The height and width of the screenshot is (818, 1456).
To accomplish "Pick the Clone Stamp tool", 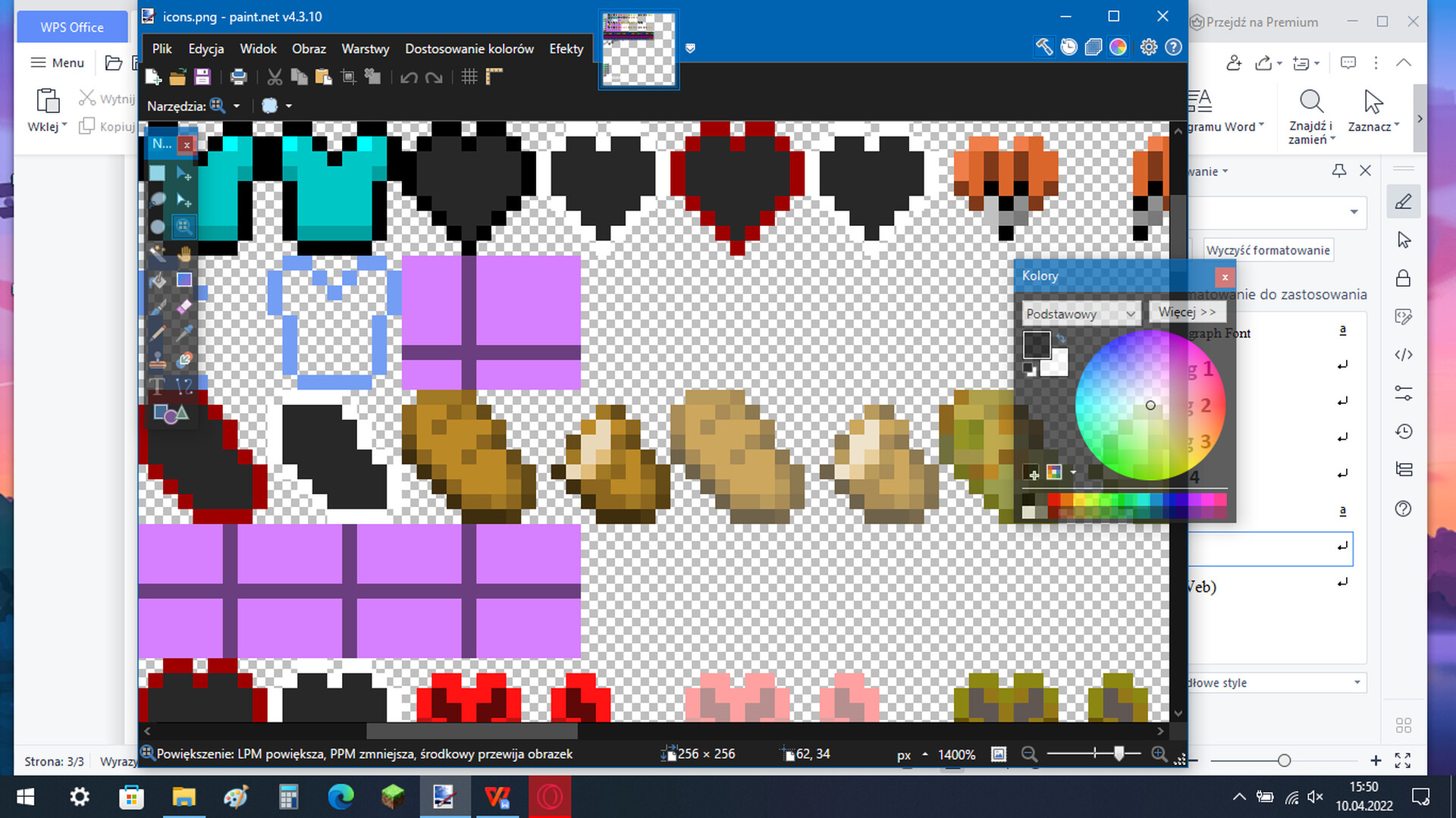I will tap(158, 360).
